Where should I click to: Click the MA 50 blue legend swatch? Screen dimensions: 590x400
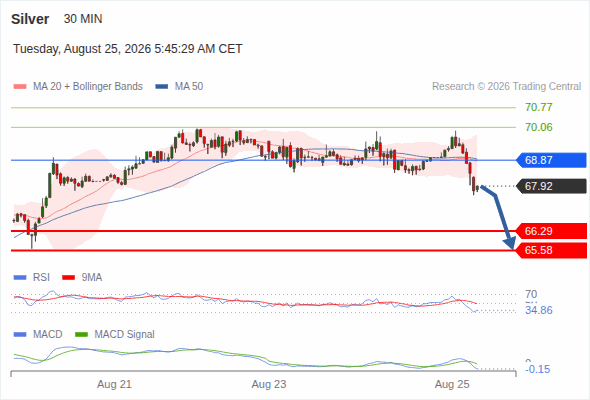(161, 87)
